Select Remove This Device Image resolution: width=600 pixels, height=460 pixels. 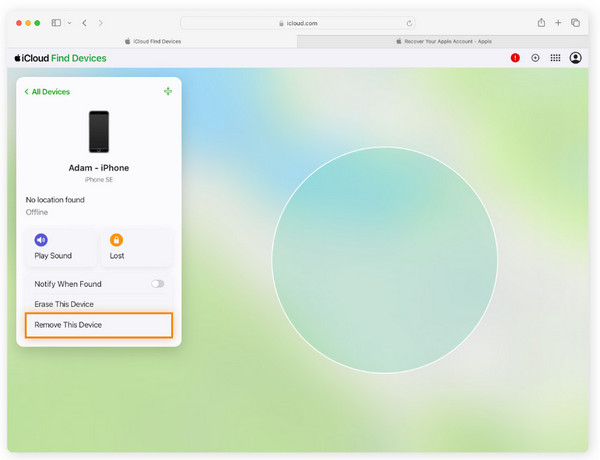pyautogui.click(x=99, y=325)
